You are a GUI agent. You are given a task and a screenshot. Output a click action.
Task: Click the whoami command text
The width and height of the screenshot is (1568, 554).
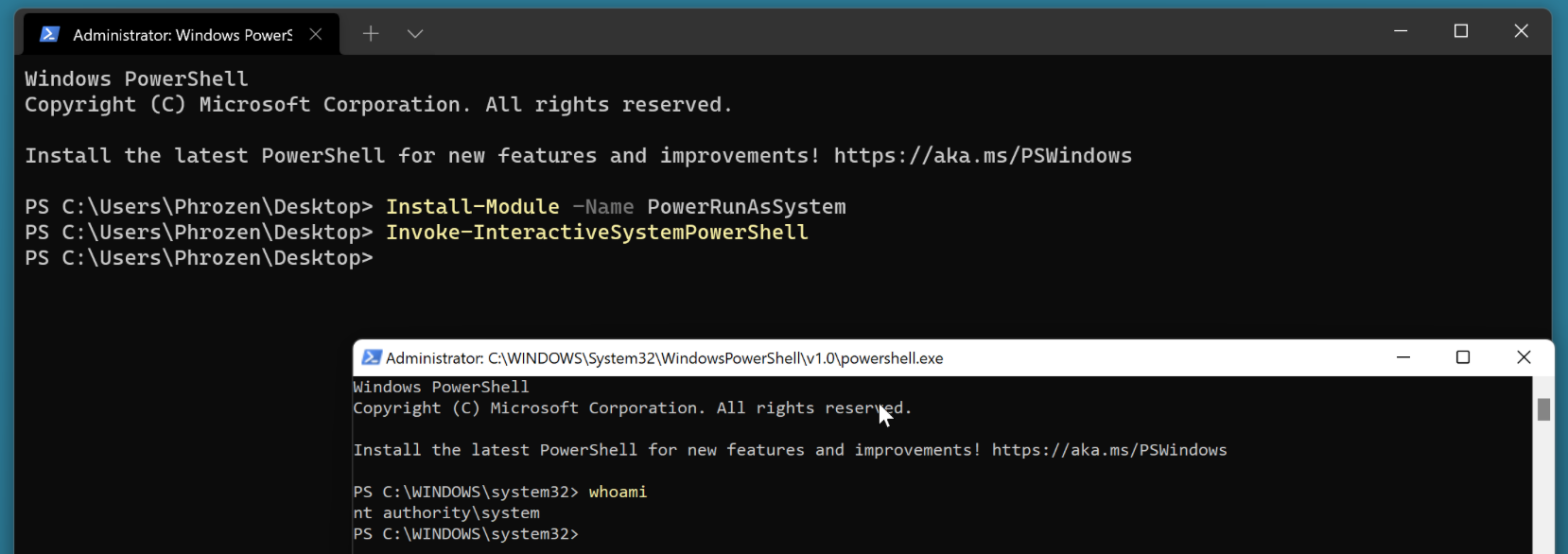click(x=618, y=492)
